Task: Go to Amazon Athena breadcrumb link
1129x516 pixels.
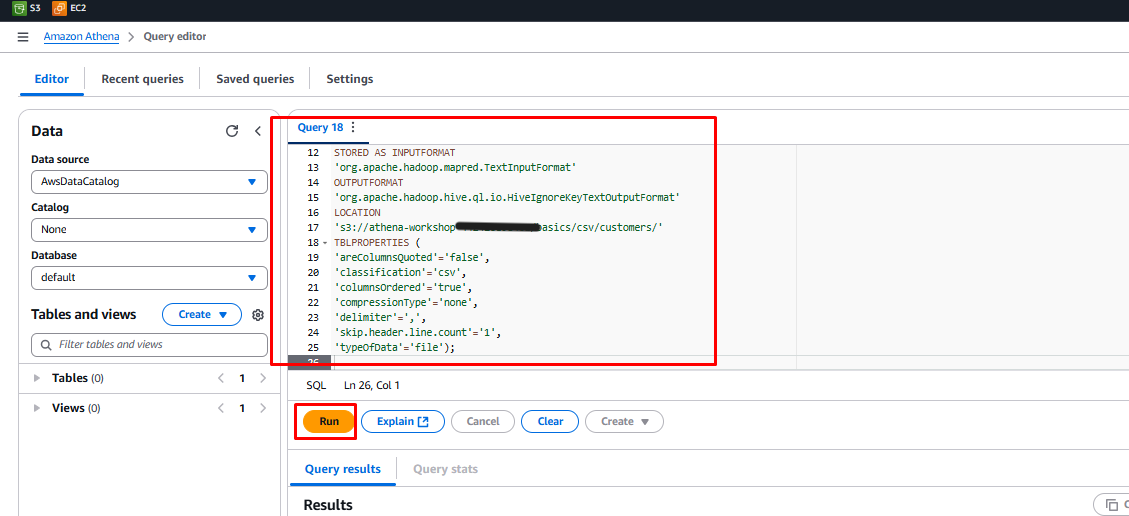Action: point(81,37)
